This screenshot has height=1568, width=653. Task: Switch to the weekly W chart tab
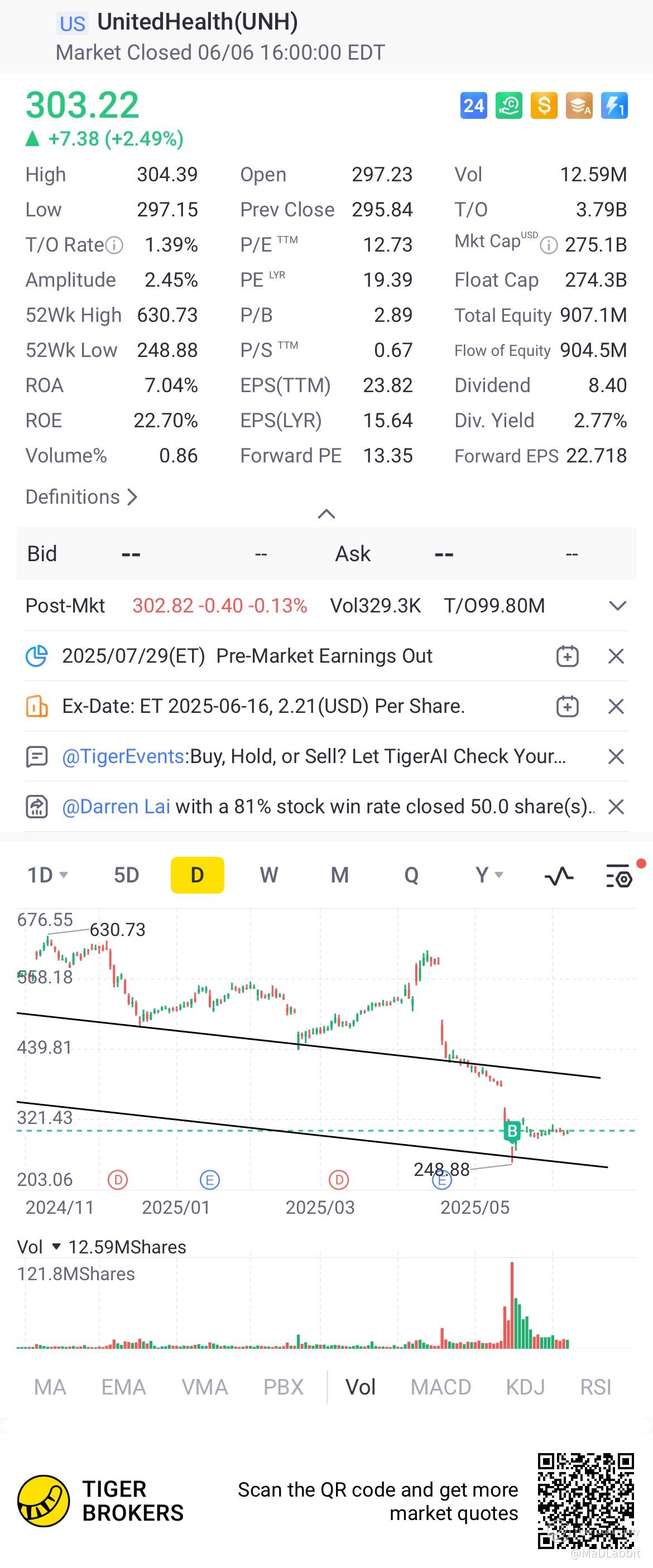pyautogui.click(x=268, y=875)
